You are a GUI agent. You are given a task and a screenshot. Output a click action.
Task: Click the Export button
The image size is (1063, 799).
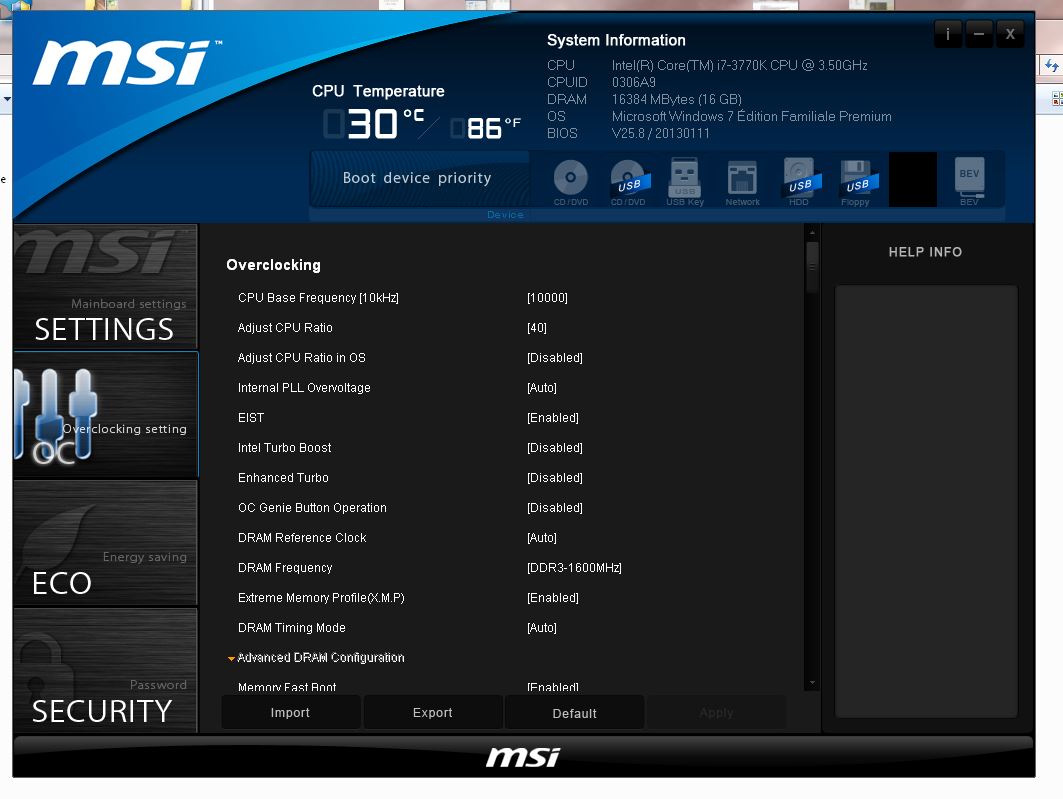pyautogui.click(x=433, y=712)
